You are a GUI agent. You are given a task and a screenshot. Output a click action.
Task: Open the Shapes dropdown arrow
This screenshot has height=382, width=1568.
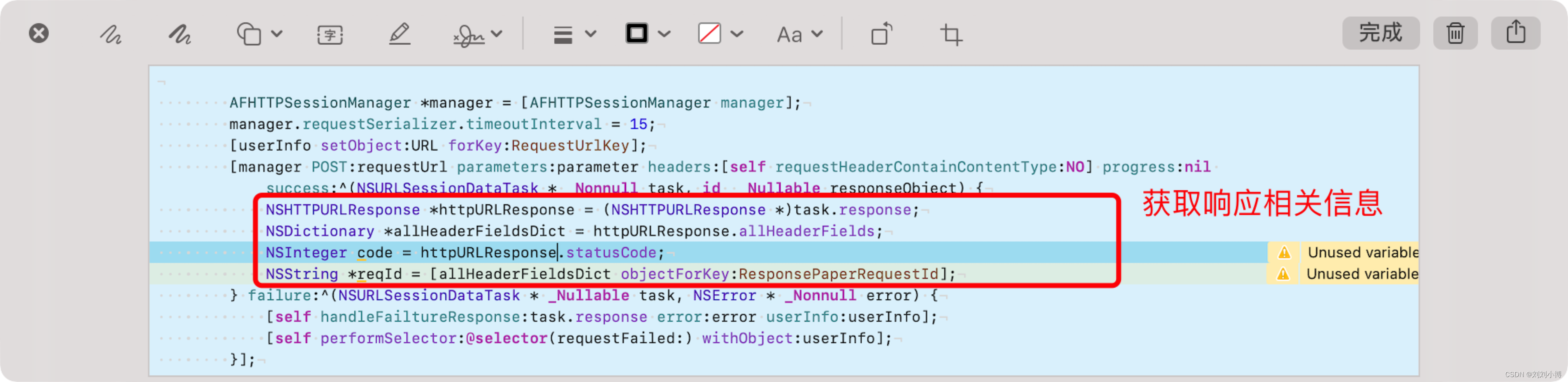click(x=277, y=34)
